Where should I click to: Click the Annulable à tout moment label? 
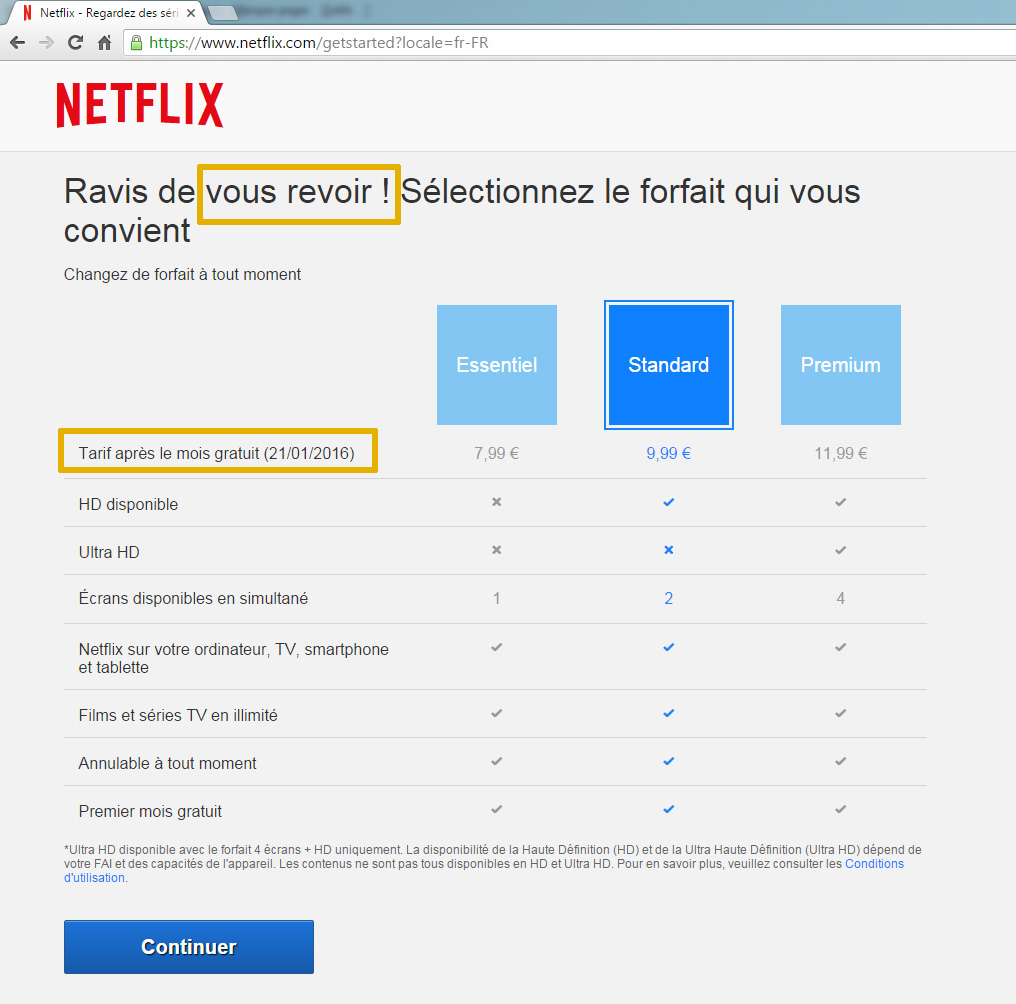pyautogui.click(x=167, y=764)
